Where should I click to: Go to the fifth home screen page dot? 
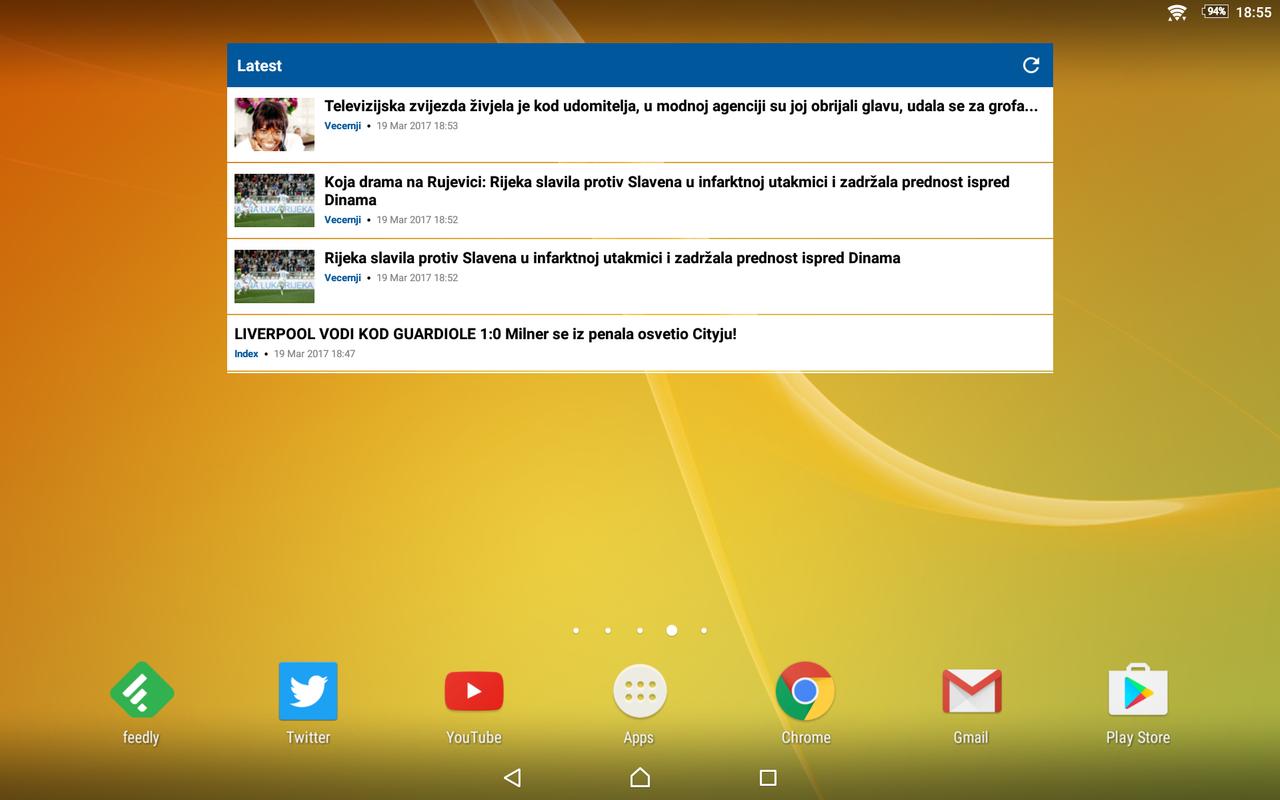click(704, 630)
